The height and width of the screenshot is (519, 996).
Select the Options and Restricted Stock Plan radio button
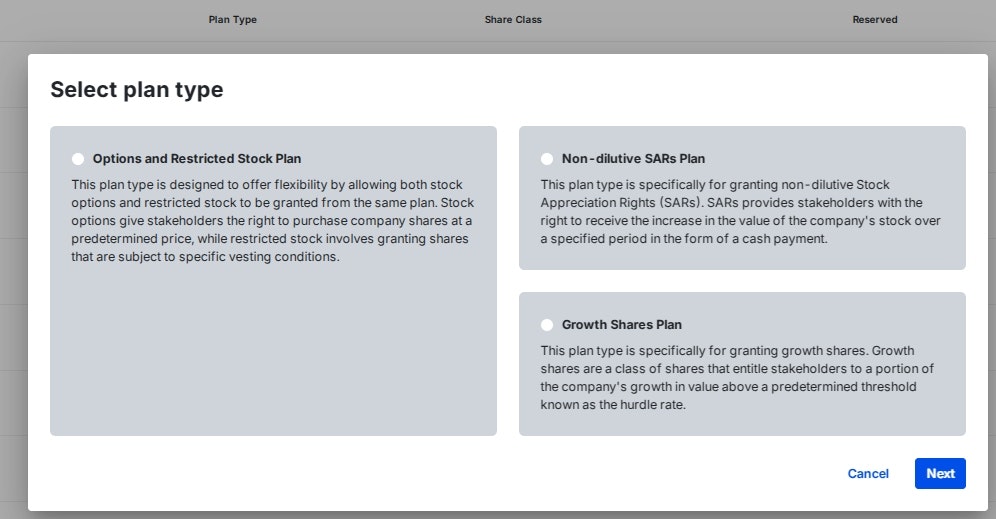[x=78, y=159]
